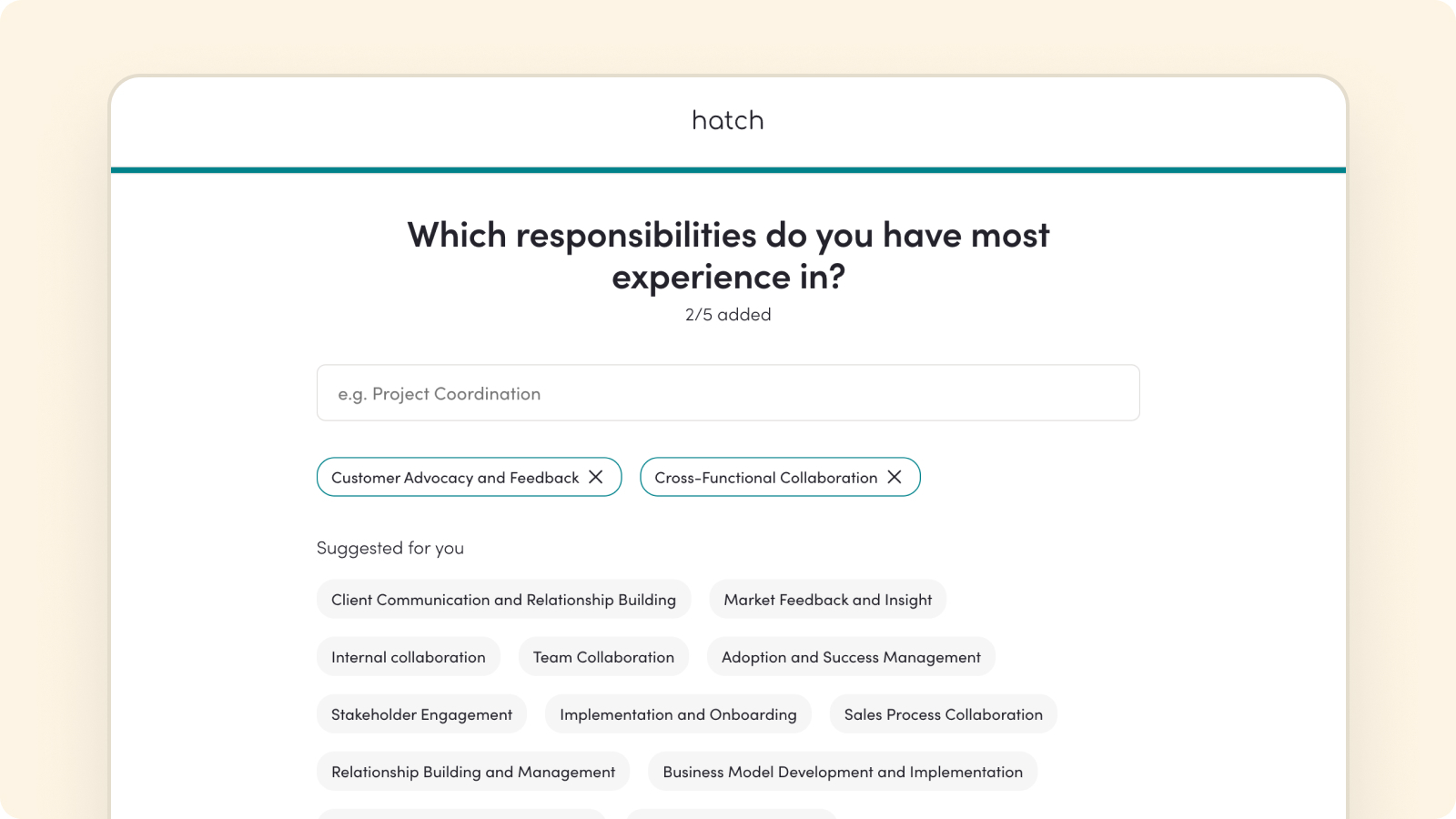Remove Cross-Functional Collaboration tag via X icon
The height and width of the screenshot is (819, 1456).
point(895,477)
